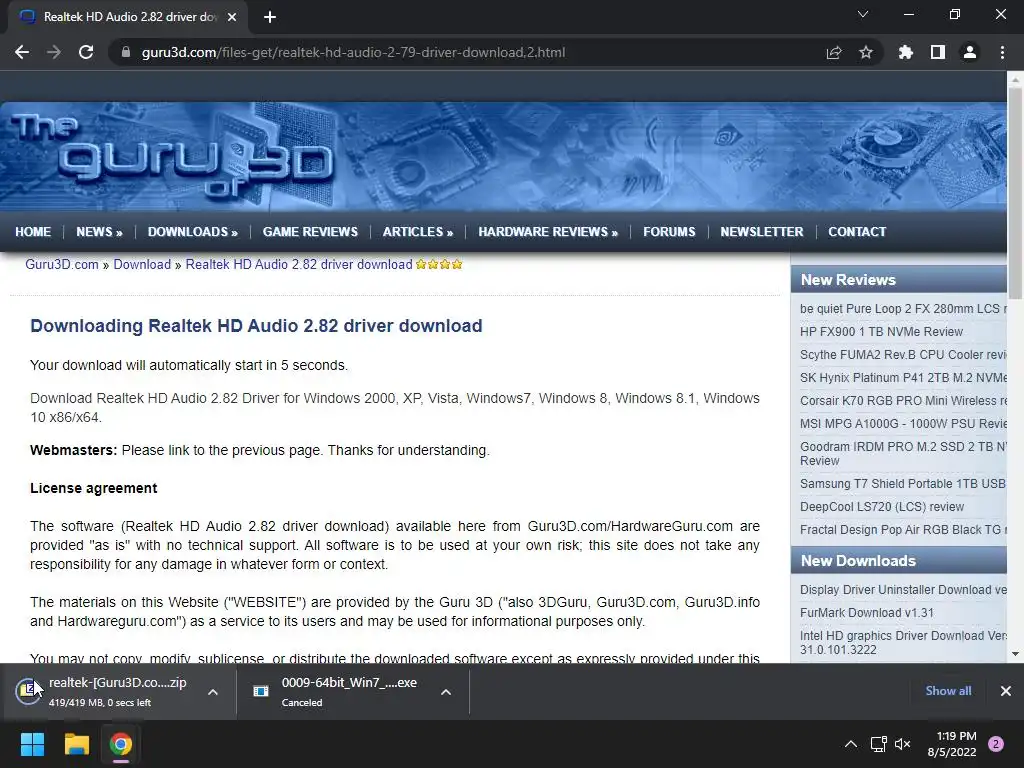
Task: View site security lock info
Action: (x=125, y=52)
